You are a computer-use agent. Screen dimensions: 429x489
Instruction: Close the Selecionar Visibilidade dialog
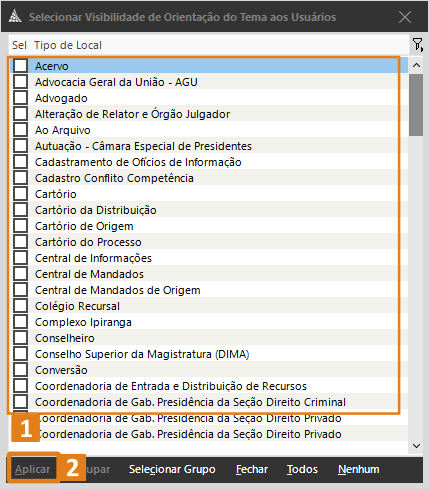coord(405,17)
